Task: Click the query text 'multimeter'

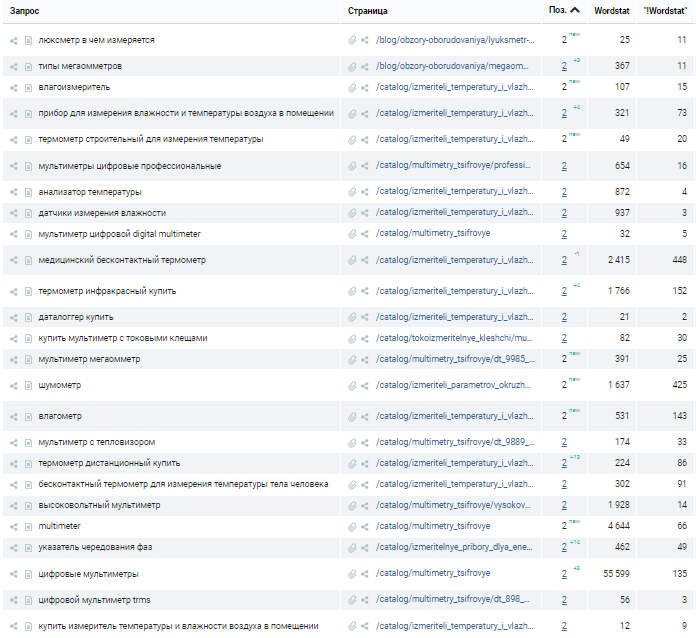Action: coord(59,526)
